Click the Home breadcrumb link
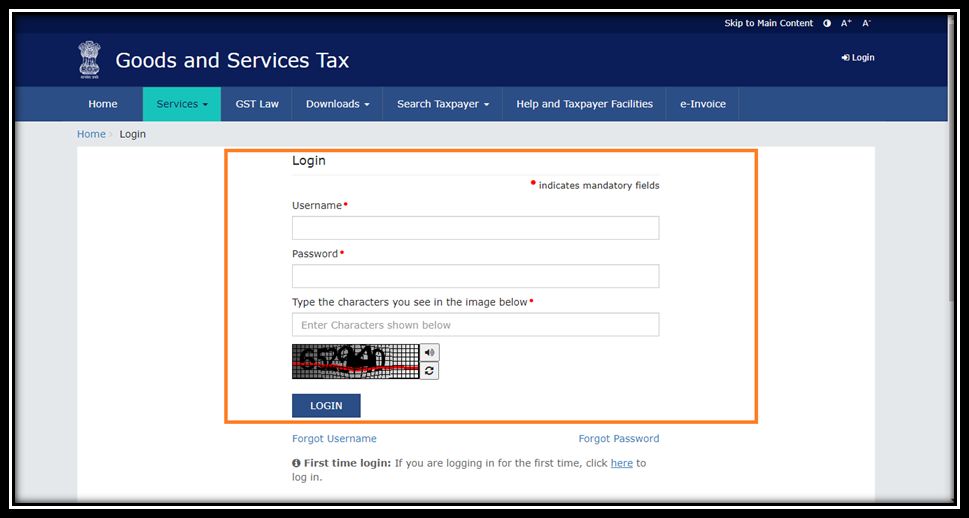The height and width of the screenshot is (518, 969). pyautogui.click(x=91, y=134)
